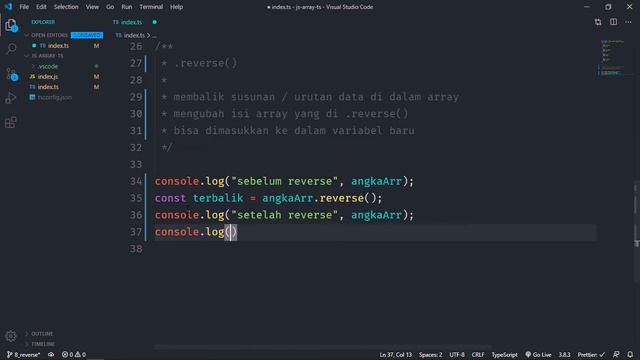Open the editor More Actions ellipsis
The height and width of the screenshot is (360, 640).
(x=629, y=22)
